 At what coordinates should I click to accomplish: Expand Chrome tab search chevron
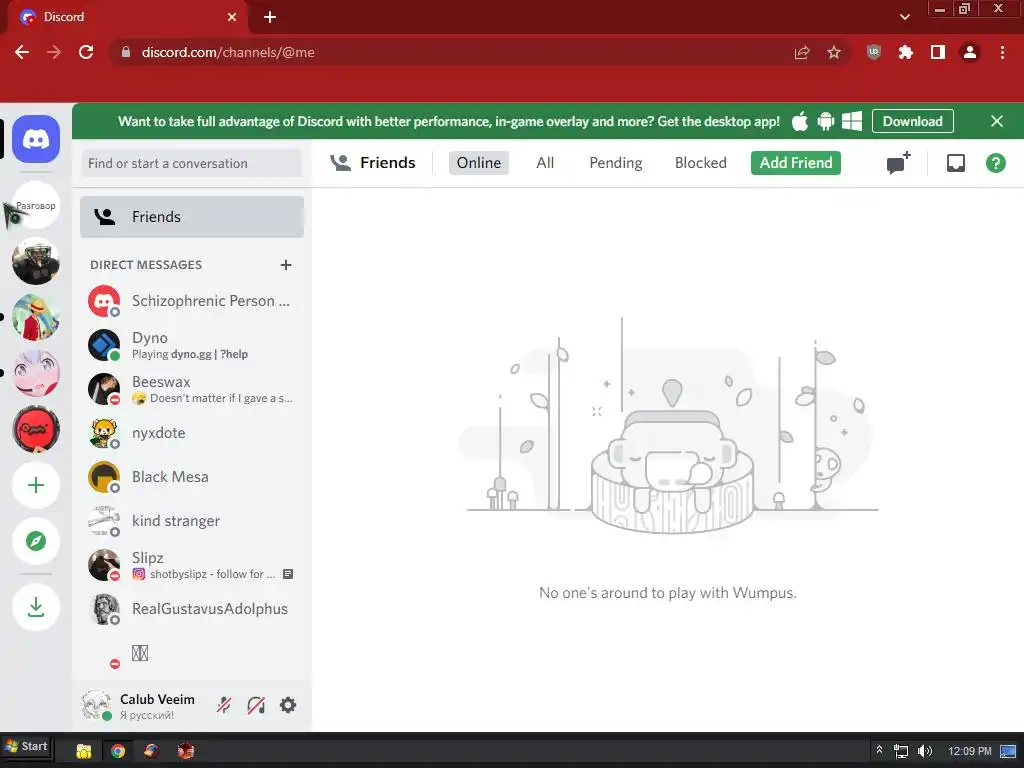[x=904, y=17]
